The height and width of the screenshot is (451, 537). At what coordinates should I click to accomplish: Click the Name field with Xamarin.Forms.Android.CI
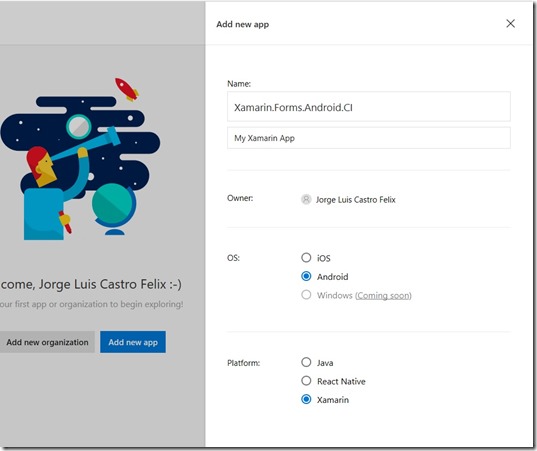369,107
